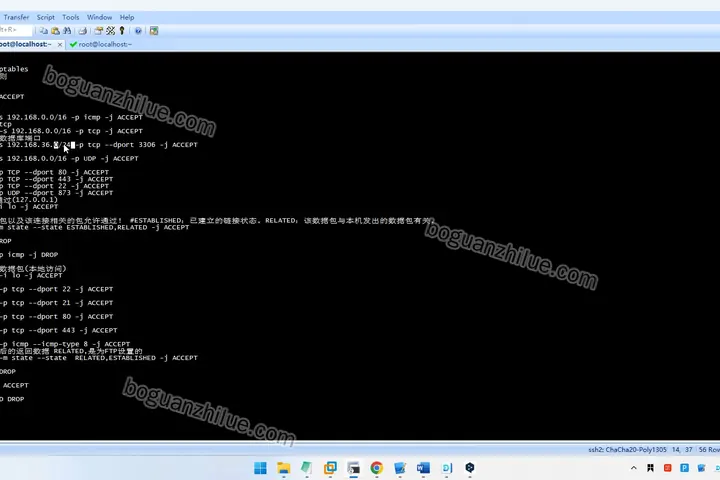
Task: Click 'icmp --icmp-type 8 -j ACCEPT' line
Action: [65, 344]
